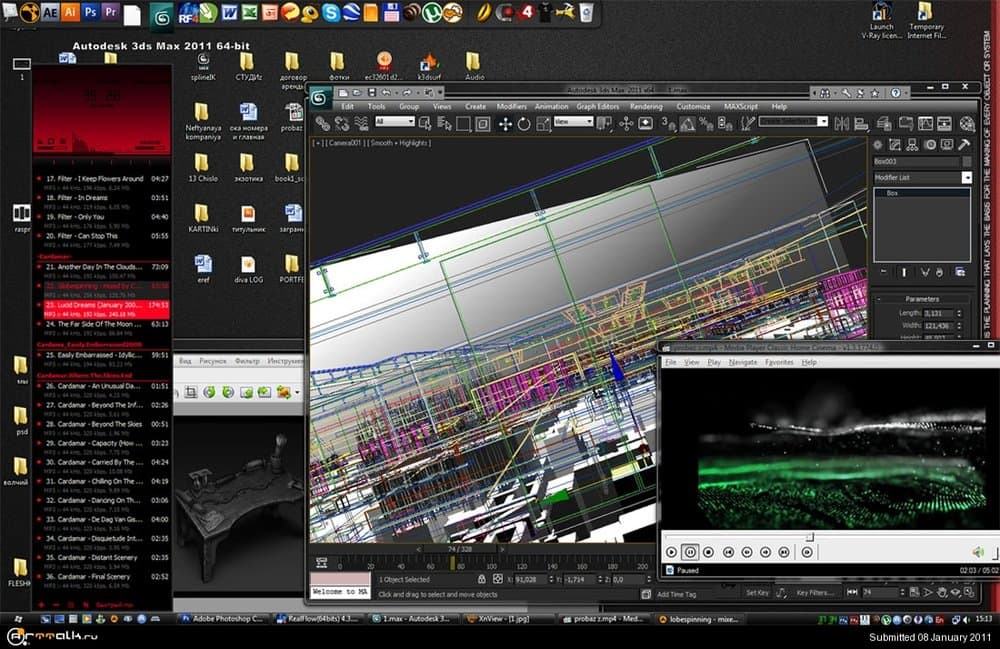1000x649 pixels.
Task: Activate the Select and Rotate tool
Action: click(x=524, y=123)
